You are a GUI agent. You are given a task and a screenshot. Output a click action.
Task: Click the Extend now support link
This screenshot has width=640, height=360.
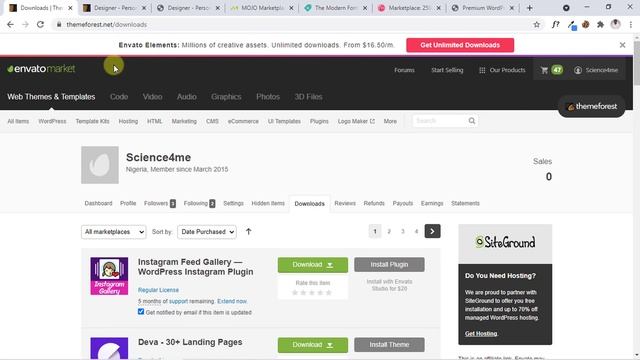(x=232, y=301)
